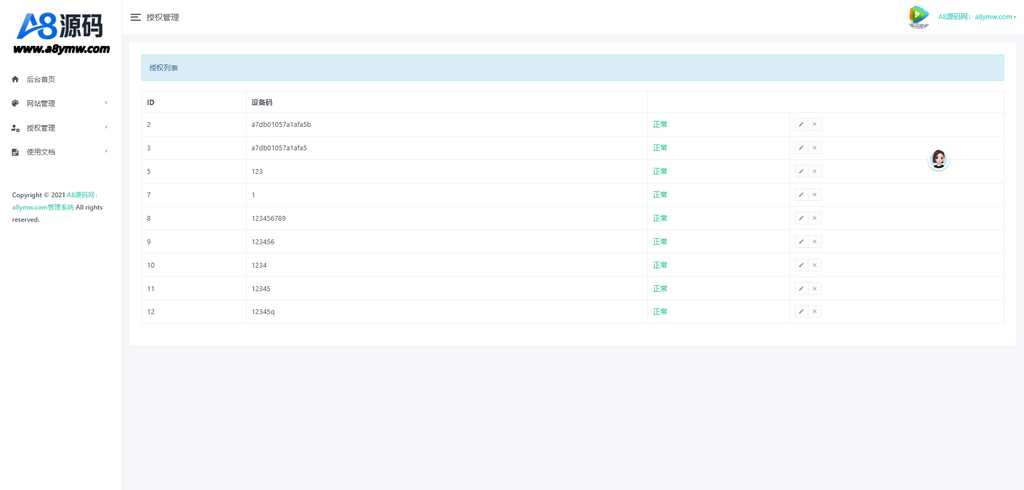Click the document icon beside 使用文档
This screenshot has height=490, width=1024.
point(15,152)
